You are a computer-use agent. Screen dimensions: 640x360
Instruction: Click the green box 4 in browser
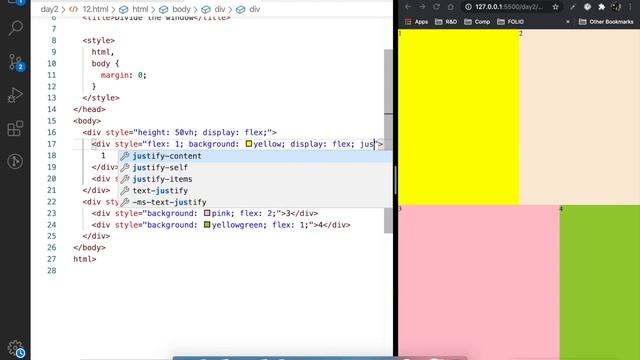click(600, 282)
